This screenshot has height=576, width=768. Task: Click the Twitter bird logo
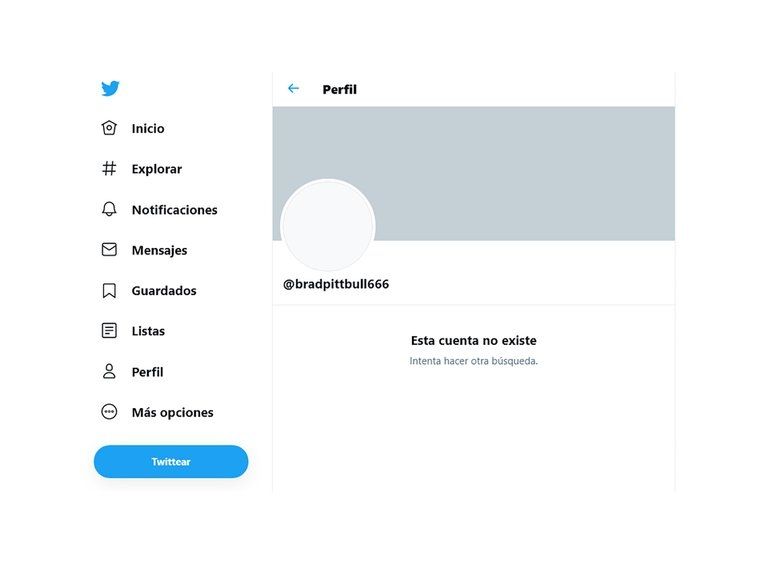[x=110, y=88]
